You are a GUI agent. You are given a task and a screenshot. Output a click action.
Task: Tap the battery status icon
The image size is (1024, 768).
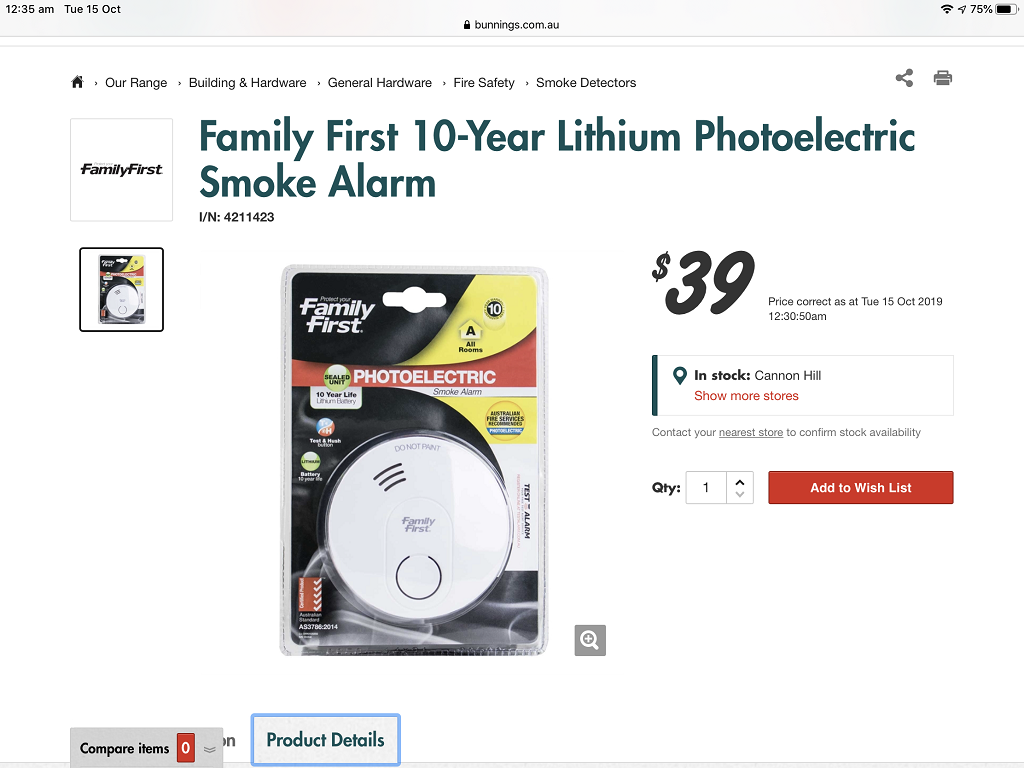point(1006,9)
